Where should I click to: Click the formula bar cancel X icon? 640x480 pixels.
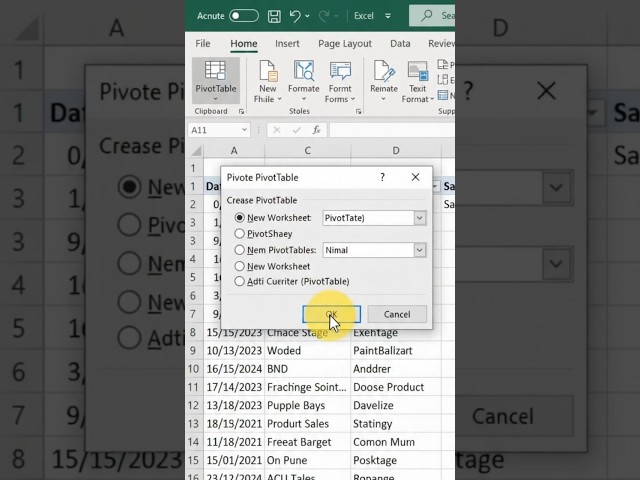click(277, 130)
